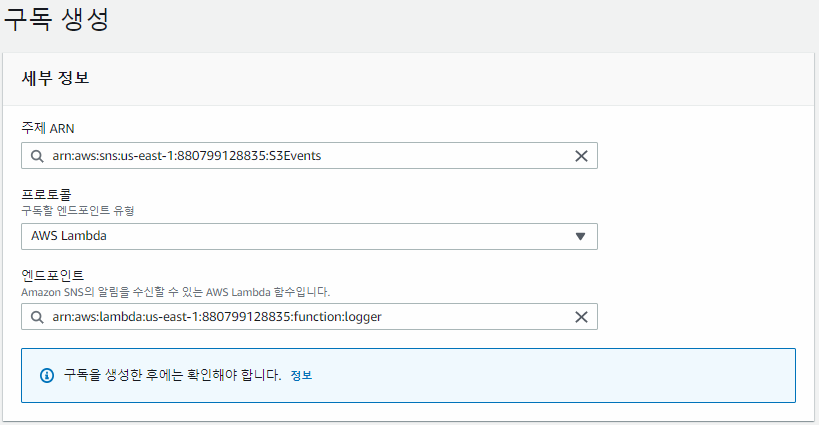
Task: Open the 정보 link in notice
Action: tap(301, 375)
